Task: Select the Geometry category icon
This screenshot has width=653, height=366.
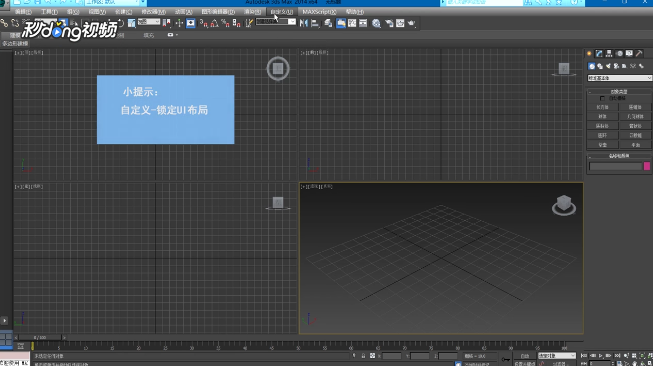Action: (x=592, y=66)
